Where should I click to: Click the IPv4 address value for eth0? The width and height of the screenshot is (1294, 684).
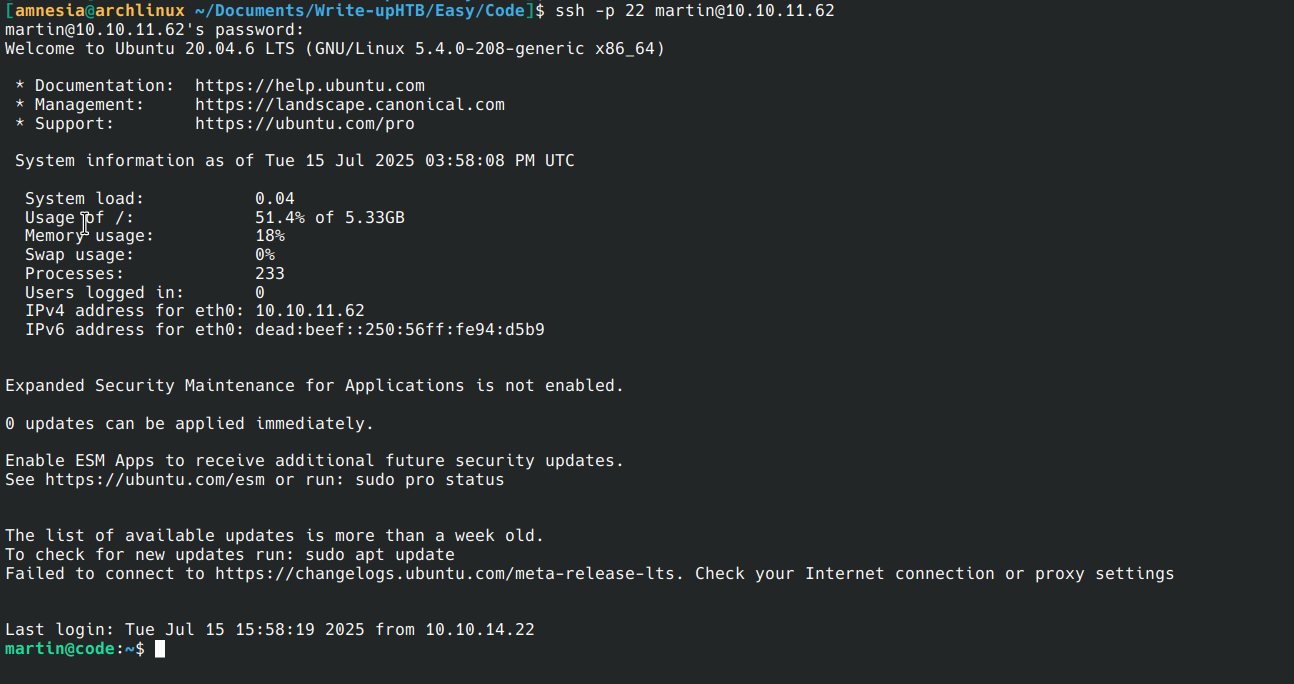click(310, 311)
